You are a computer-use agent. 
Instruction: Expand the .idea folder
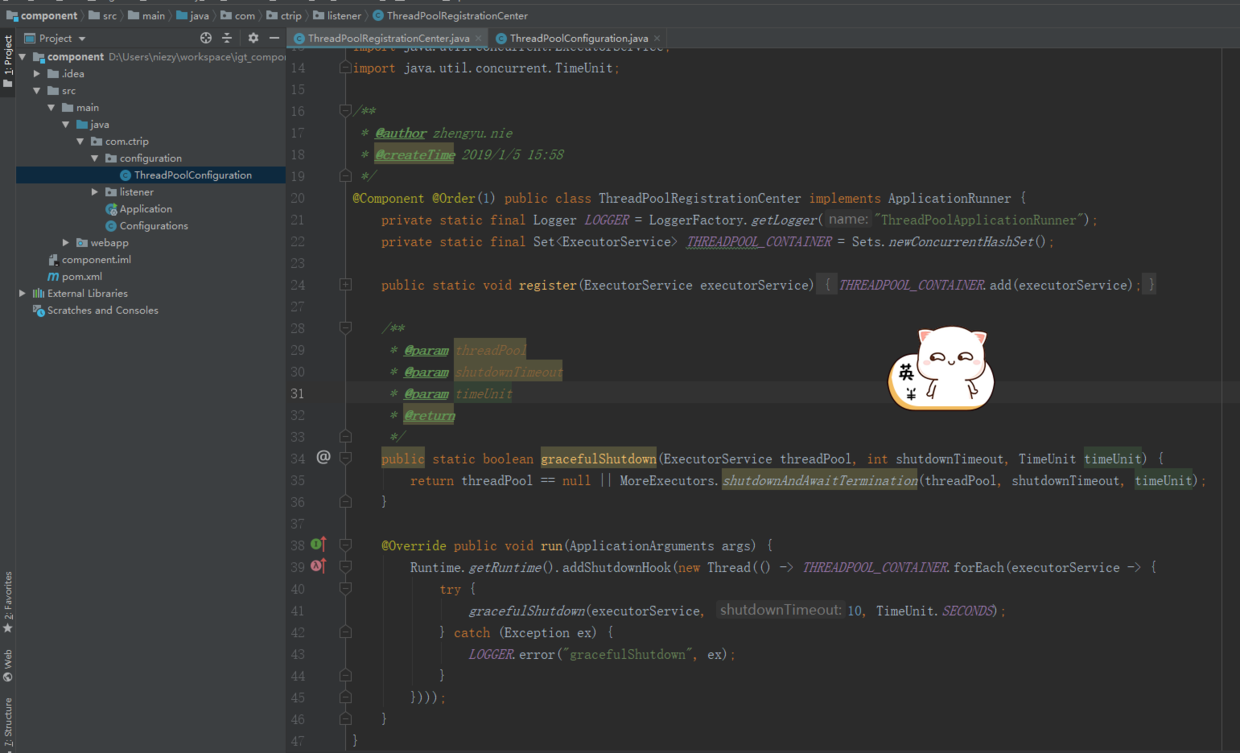37,74
